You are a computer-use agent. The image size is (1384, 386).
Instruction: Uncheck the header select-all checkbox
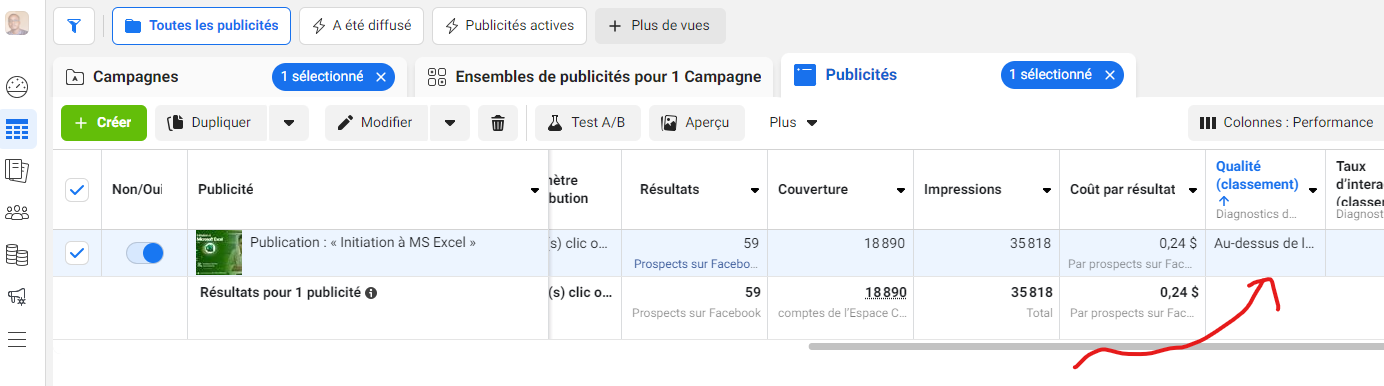click(x=77, y=190)
